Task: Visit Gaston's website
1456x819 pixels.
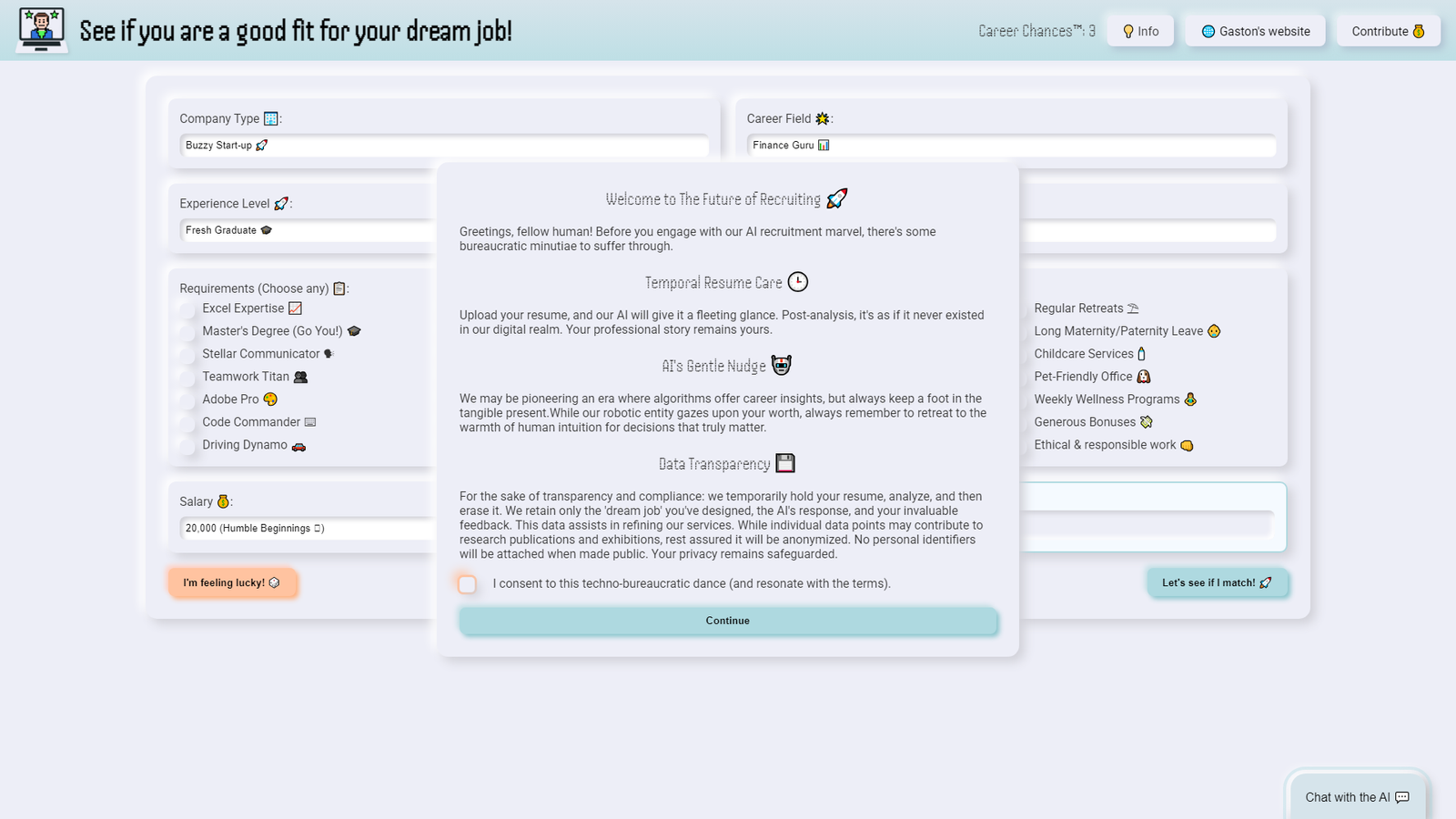Action: pos(1255,31)
